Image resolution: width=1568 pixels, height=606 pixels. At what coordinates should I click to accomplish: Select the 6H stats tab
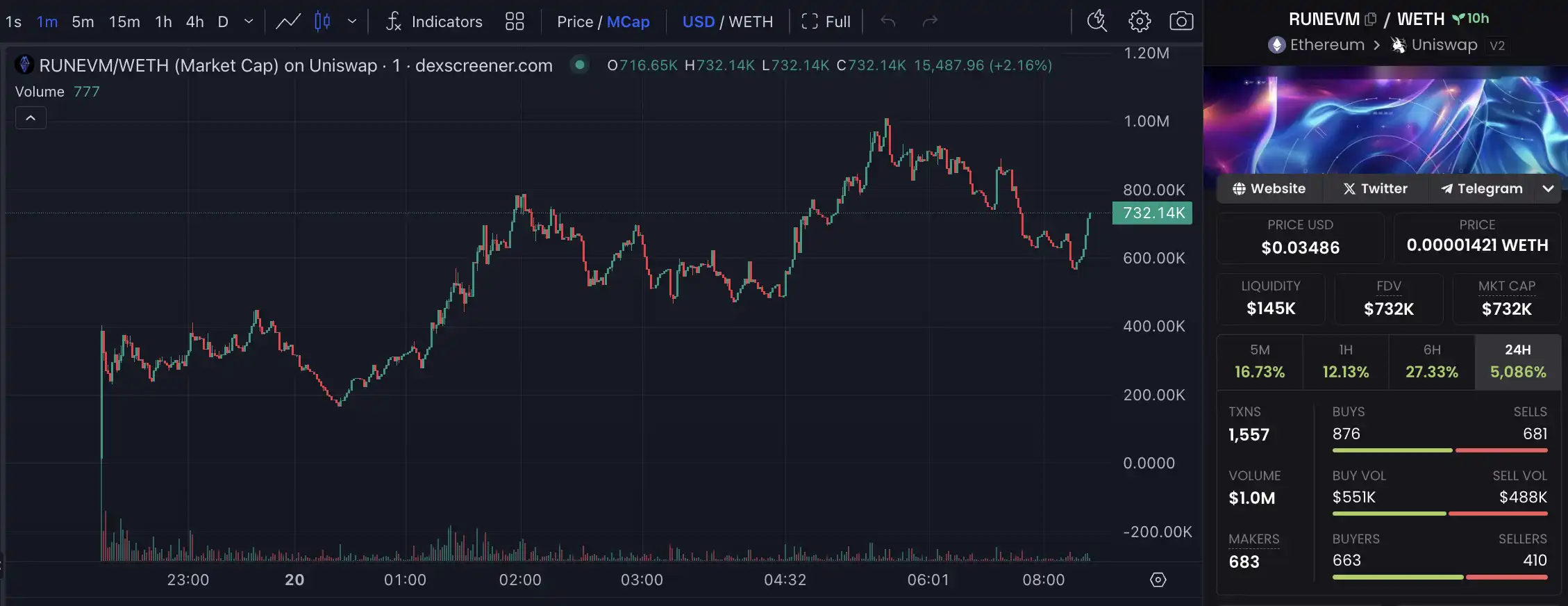click(x=1431, y=361)
